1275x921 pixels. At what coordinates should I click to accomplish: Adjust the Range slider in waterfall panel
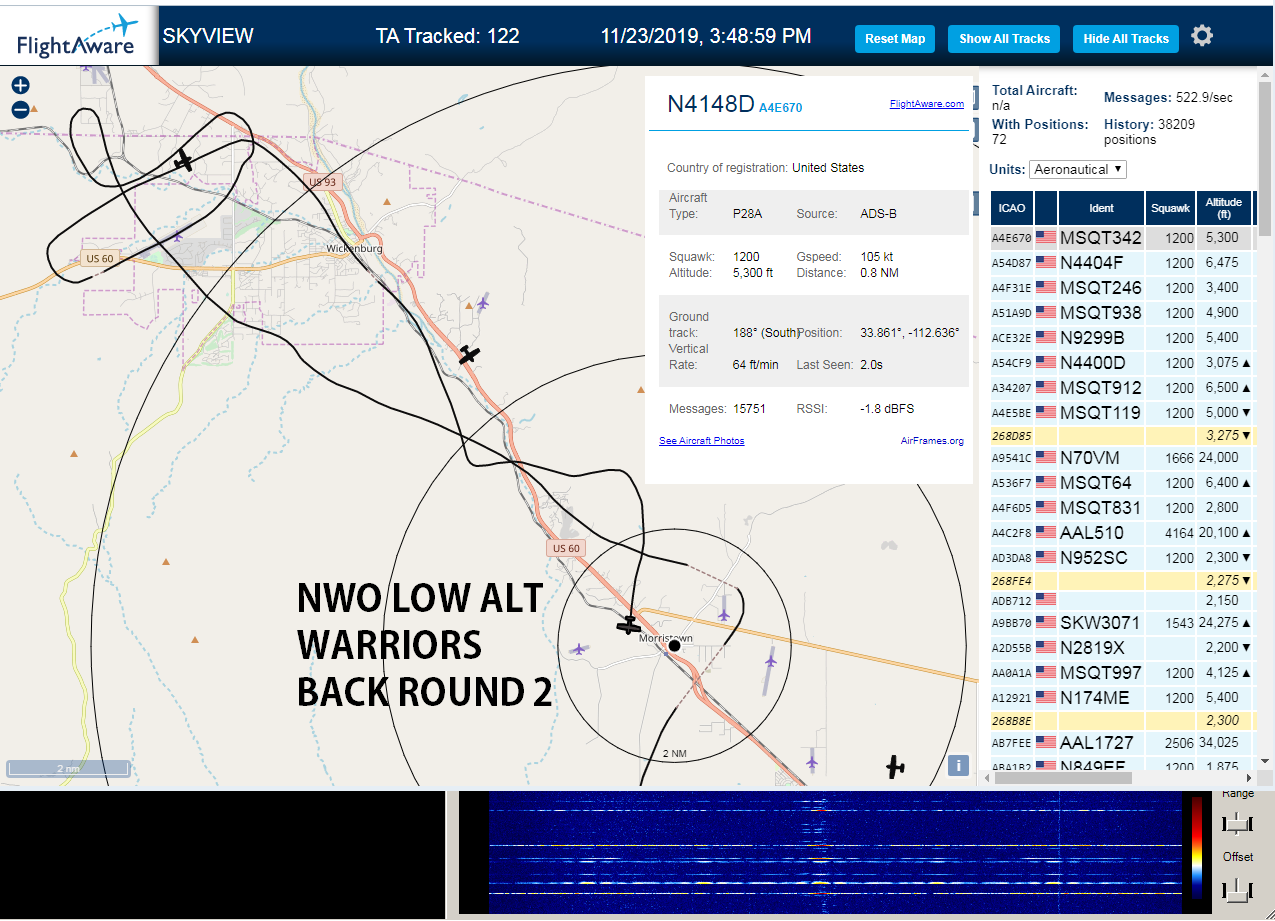[x=1237, y=823]
